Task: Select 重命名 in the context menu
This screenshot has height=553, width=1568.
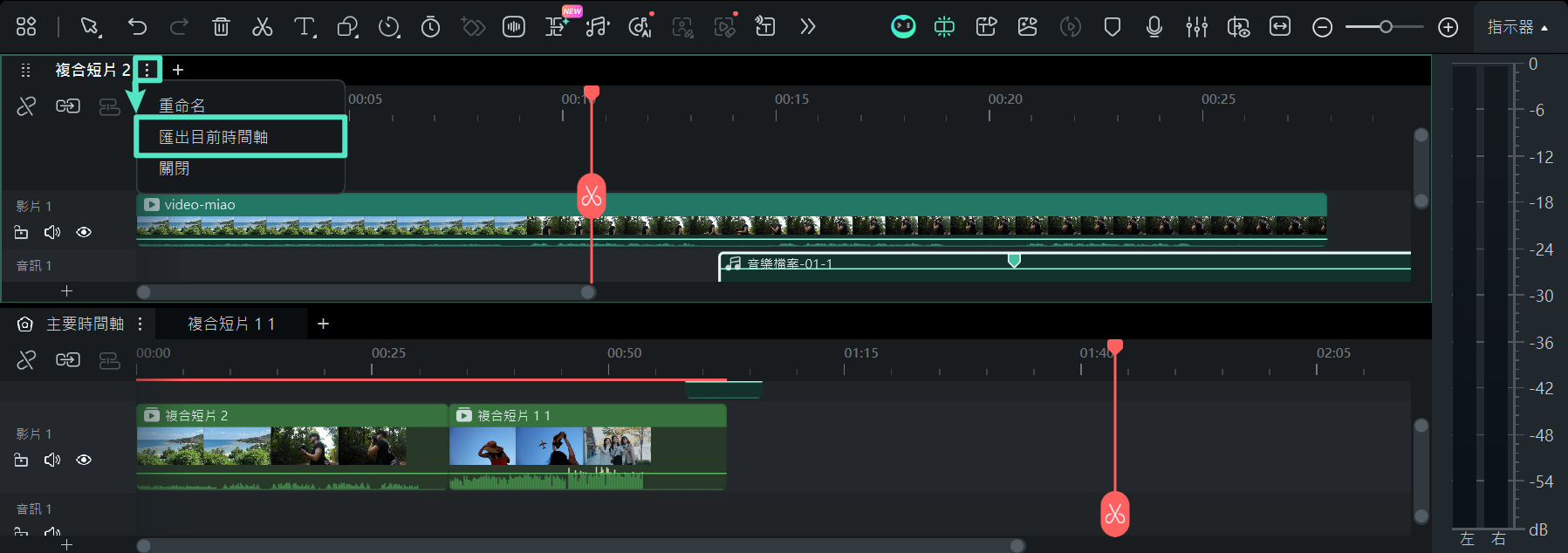Action: click(x=182, y=106)
